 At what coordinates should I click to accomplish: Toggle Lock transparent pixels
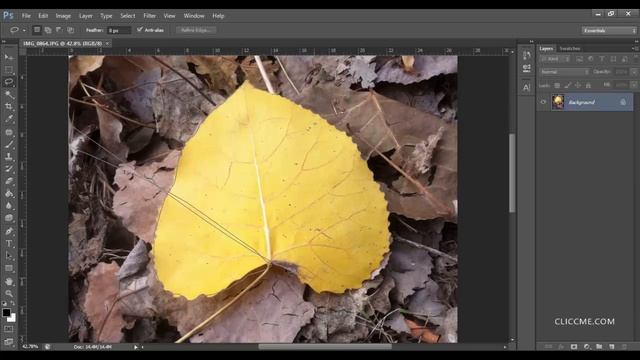click(x=557, y=85)
